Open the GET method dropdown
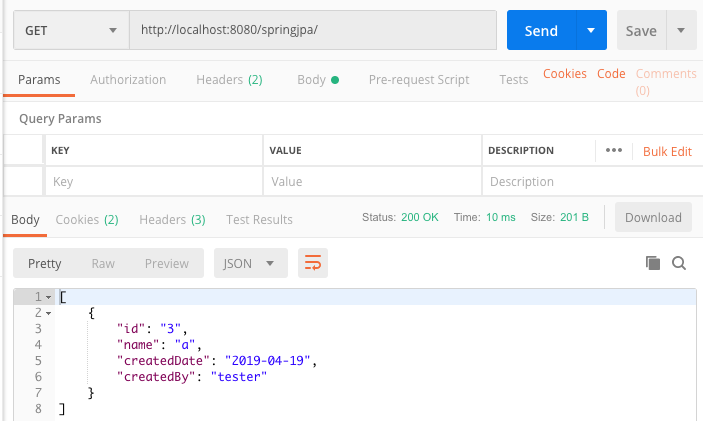Viewport: 703px width, 421px height. [71, 30]
